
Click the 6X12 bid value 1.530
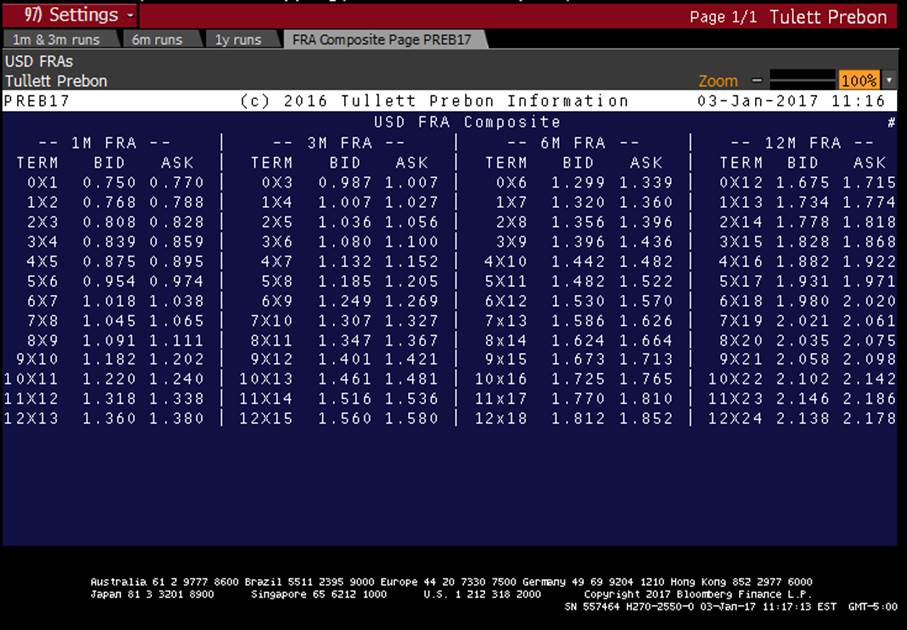point(578,301)
